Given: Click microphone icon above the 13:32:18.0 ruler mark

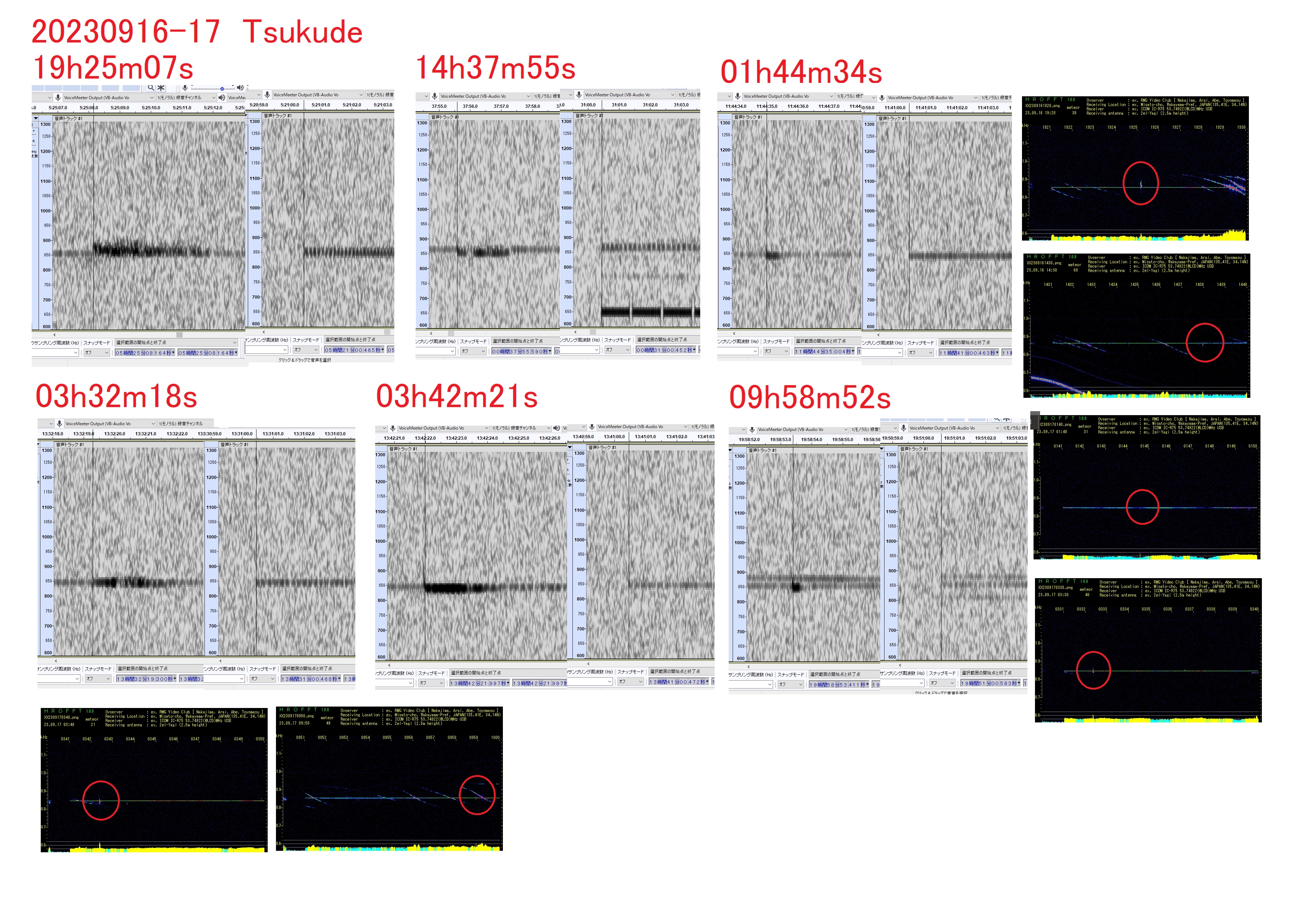Looking at the screenshot, I should tap(59, 423).
